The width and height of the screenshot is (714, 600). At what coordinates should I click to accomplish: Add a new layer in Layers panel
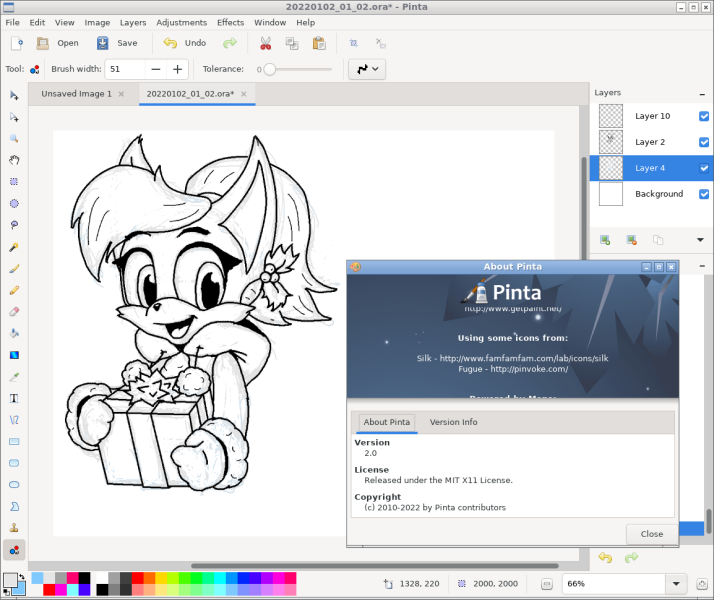click(605, 240)
